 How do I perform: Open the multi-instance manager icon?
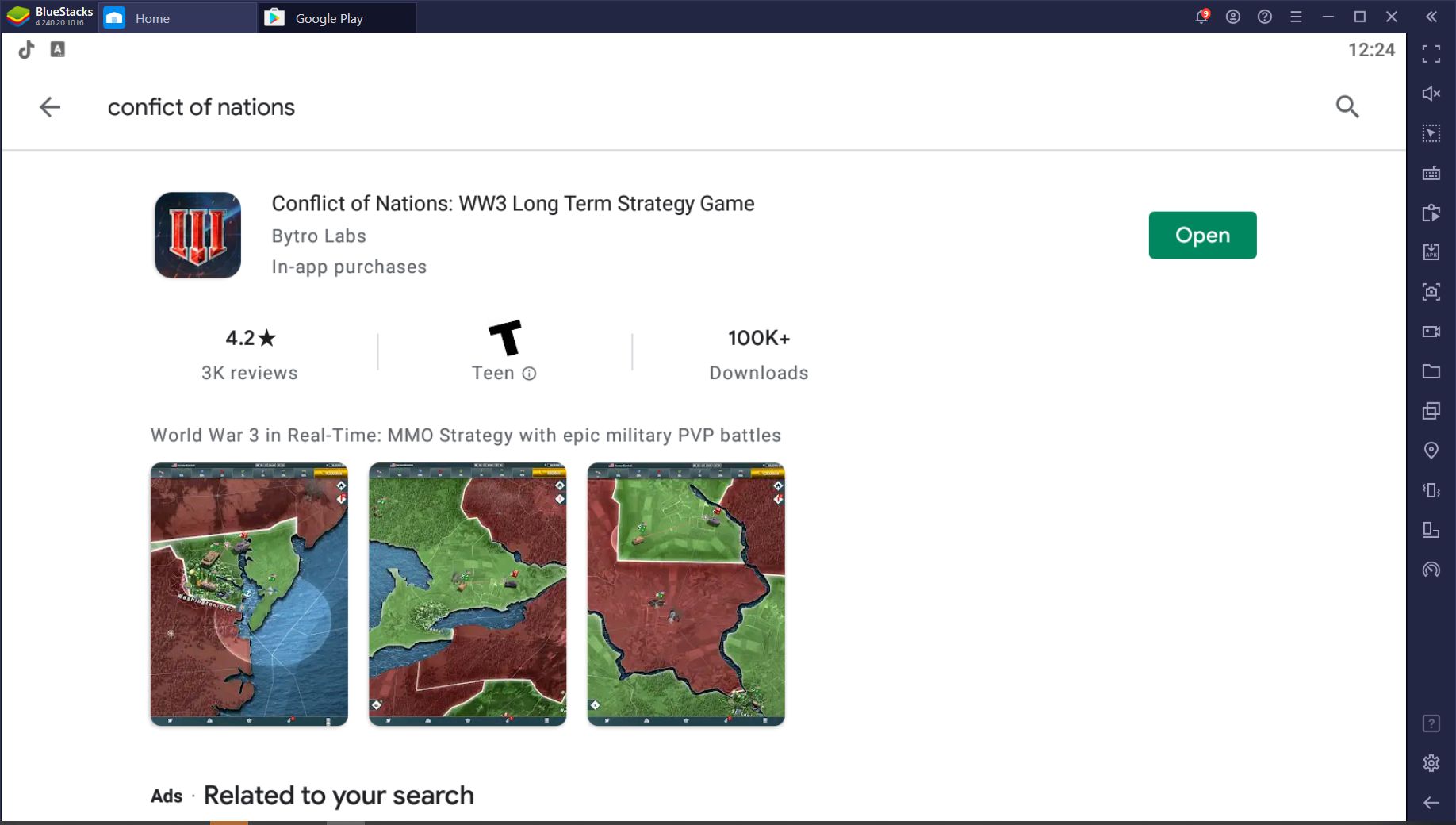(x=1431, y=411)
